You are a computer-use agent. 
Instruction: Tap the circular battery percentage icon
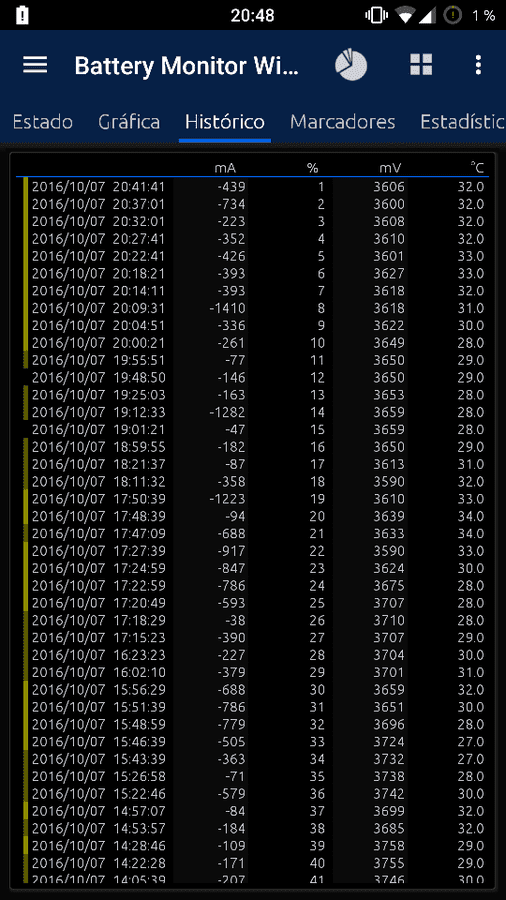453,15
